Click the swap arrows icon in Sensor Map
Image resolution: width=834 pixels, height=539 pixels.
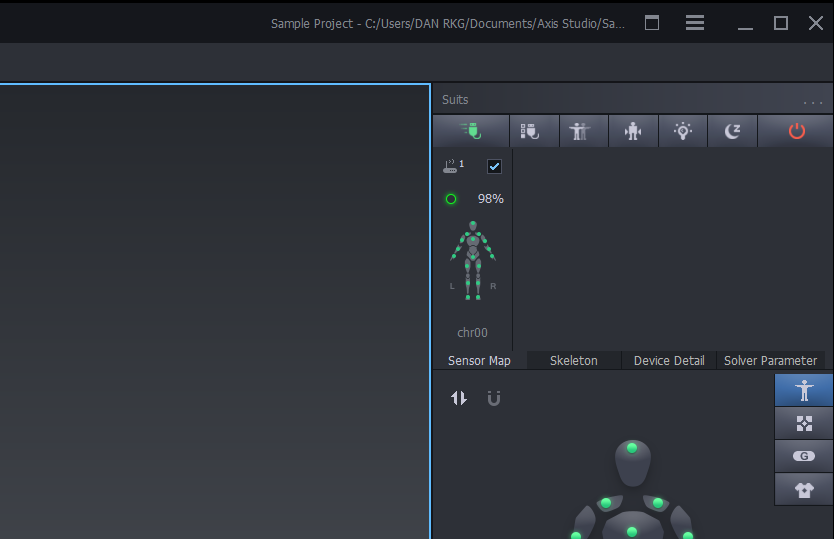(x=458, y=398)
